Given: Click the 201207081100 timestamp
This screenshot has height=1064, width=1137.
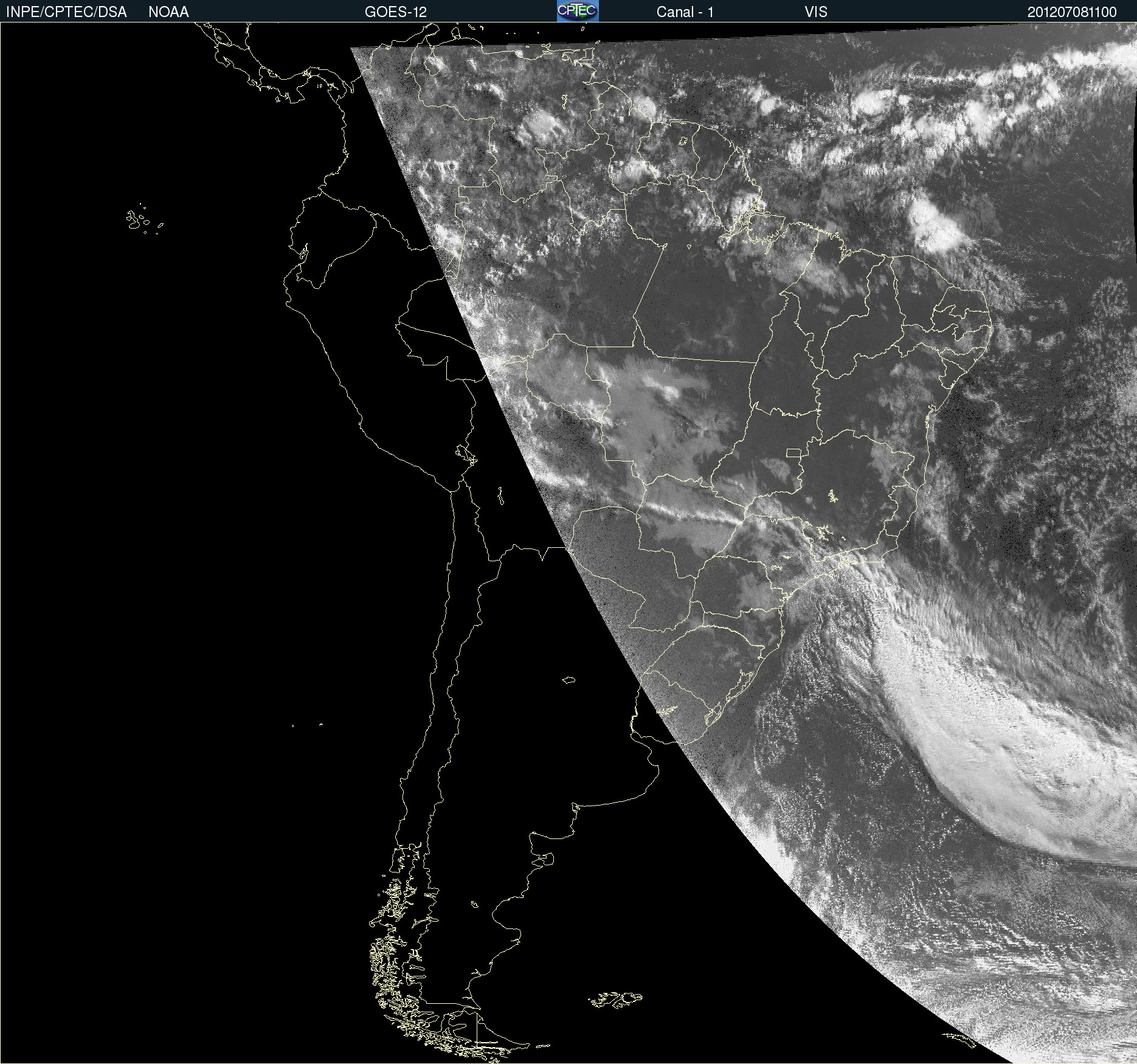Looking at the screenshot, I should point(1072,12).
